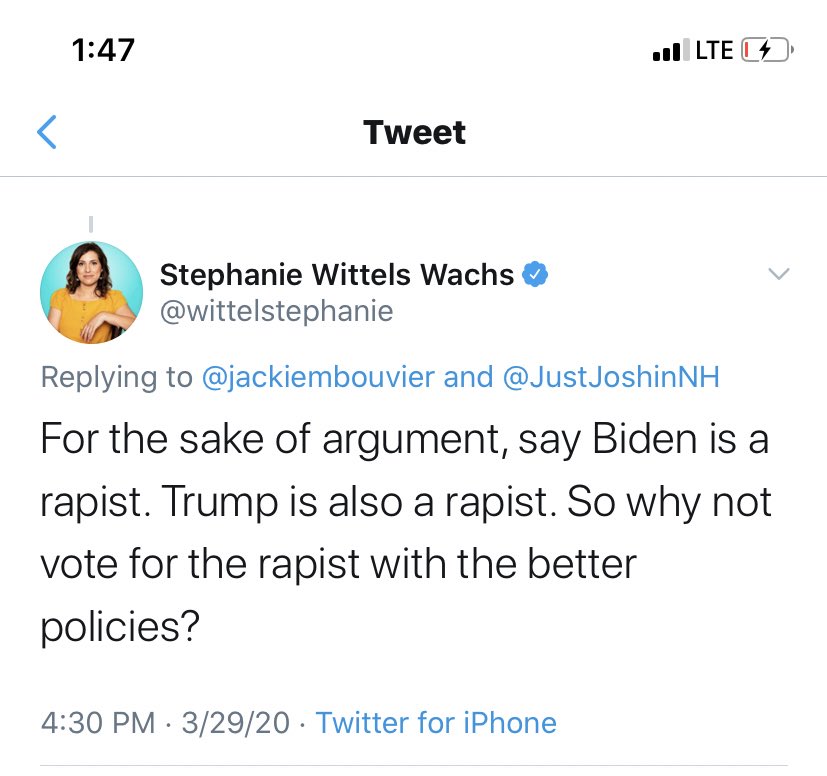Tap the @wittelstephanie handle
Viewport: 827px width, 776px height.
276,311
